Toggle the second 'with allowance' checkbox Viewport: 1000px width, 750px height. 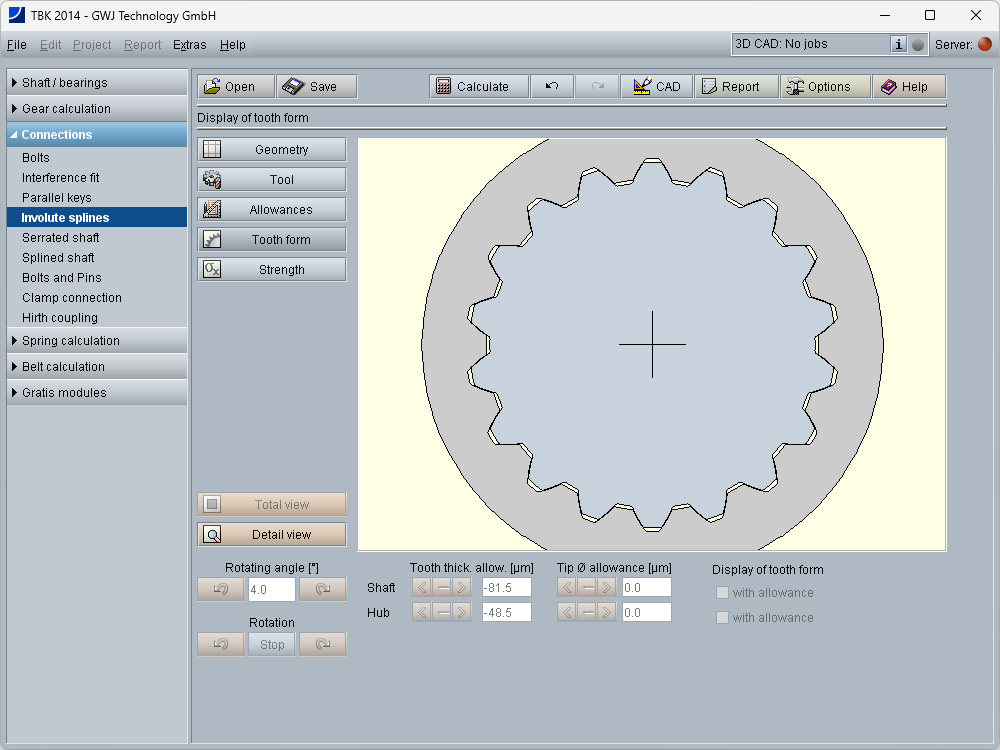[x=722, y=618]
